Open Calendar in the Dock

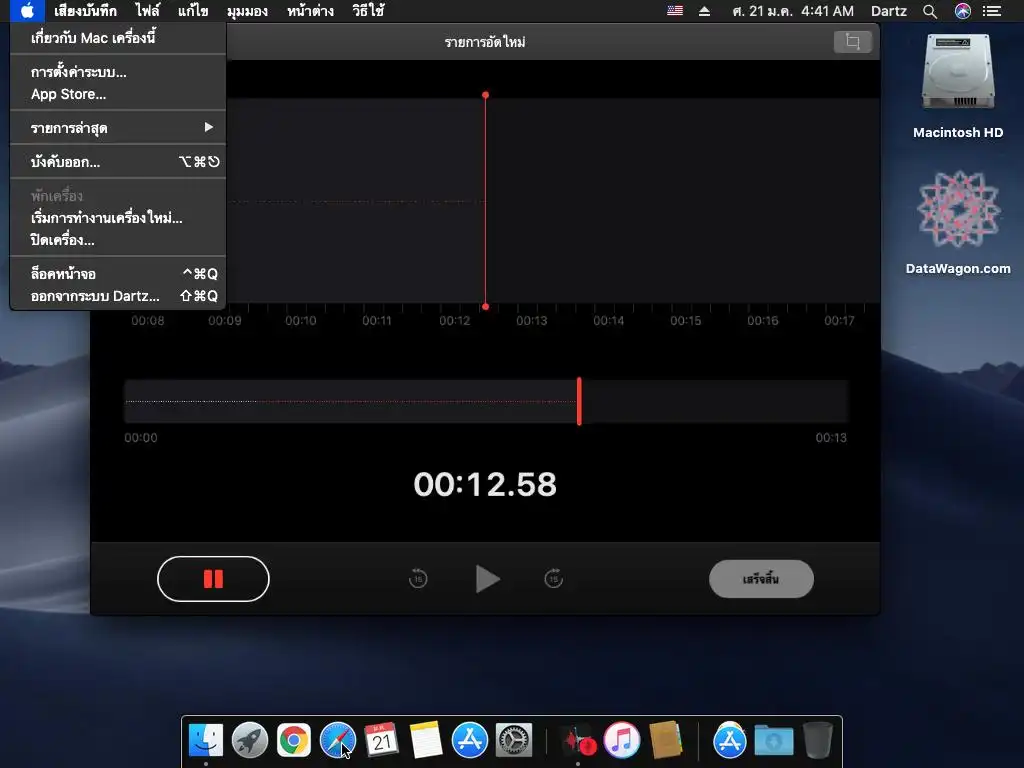(381, 740)
